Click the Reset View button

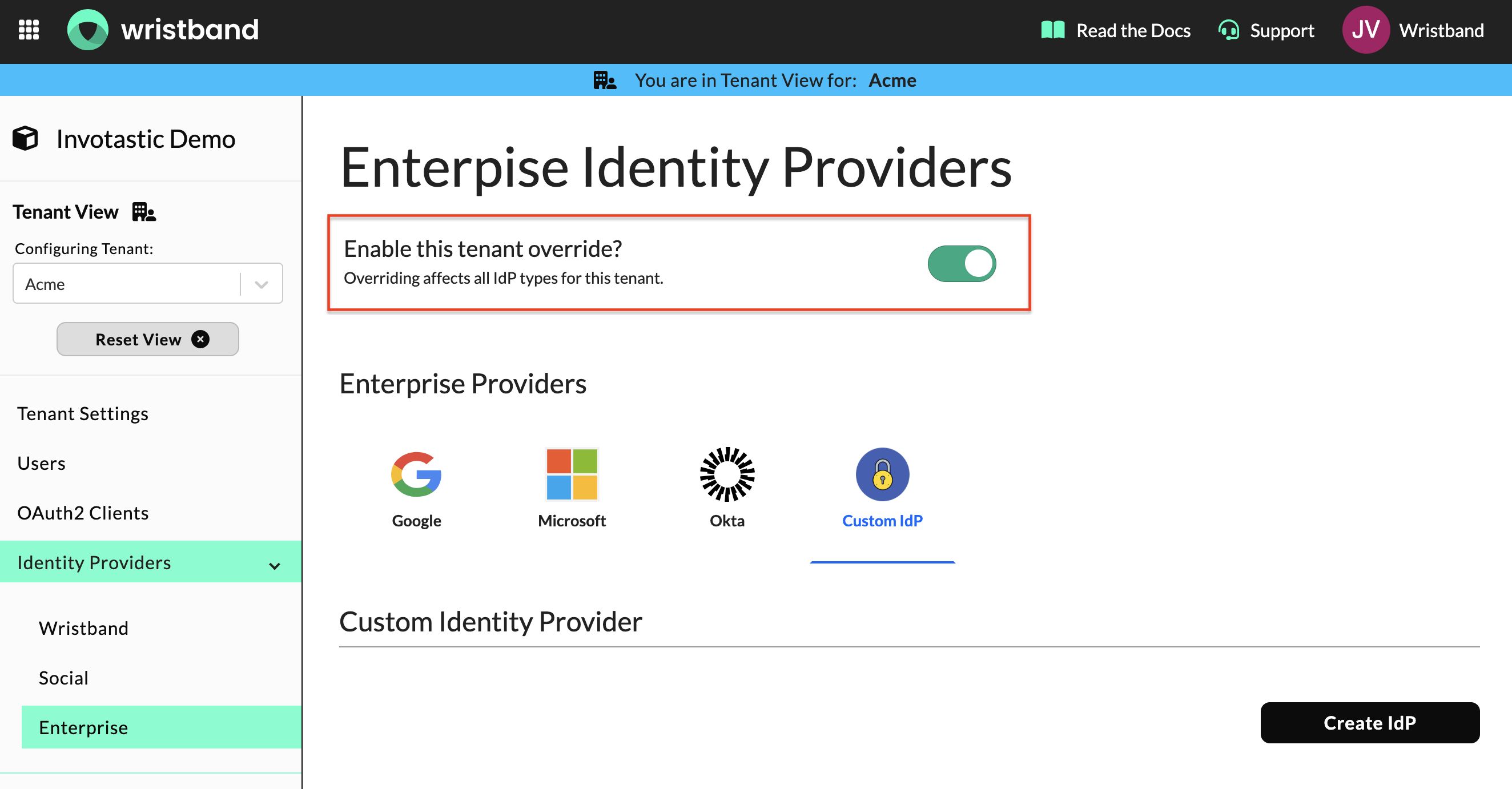(x=147, y=339)
